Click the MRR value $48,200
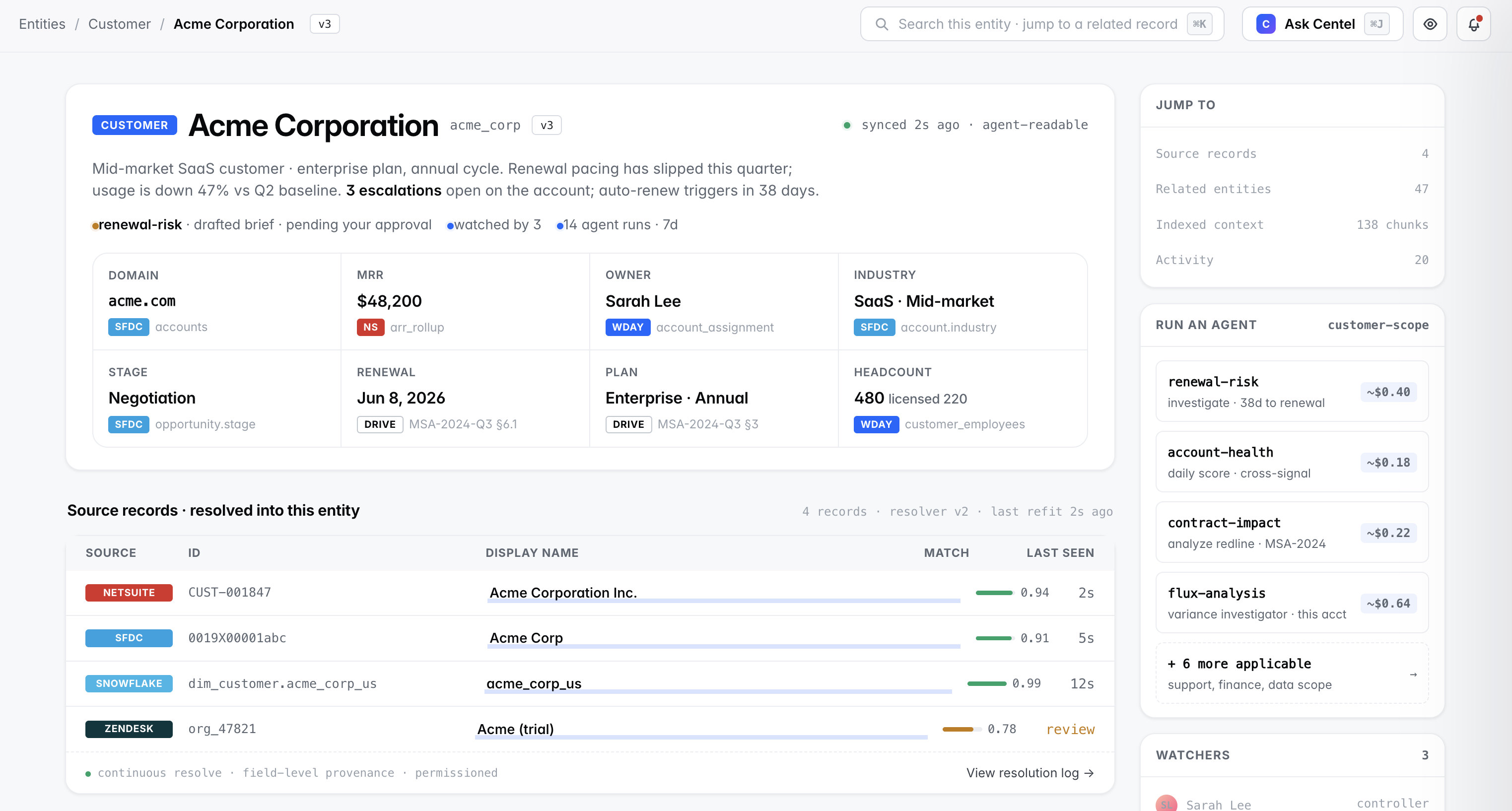 (389, 301)
